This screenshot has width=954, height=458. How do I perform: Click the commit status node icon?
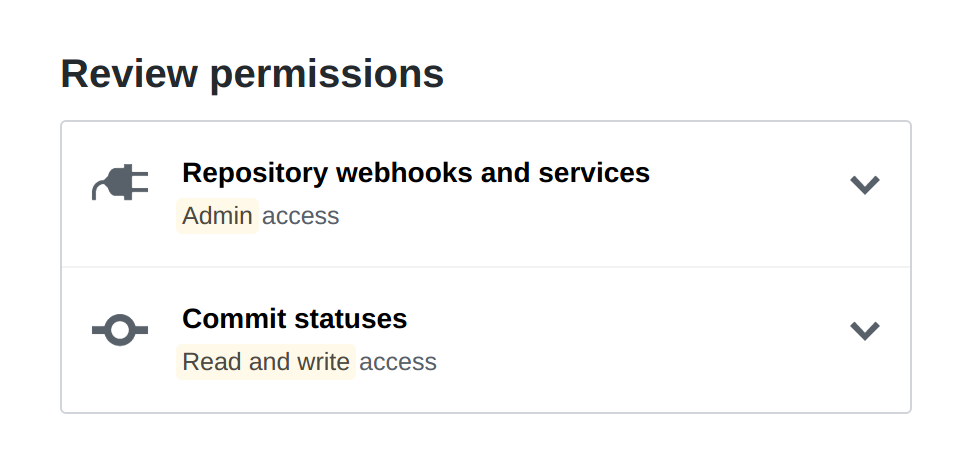tap(120, 330)
